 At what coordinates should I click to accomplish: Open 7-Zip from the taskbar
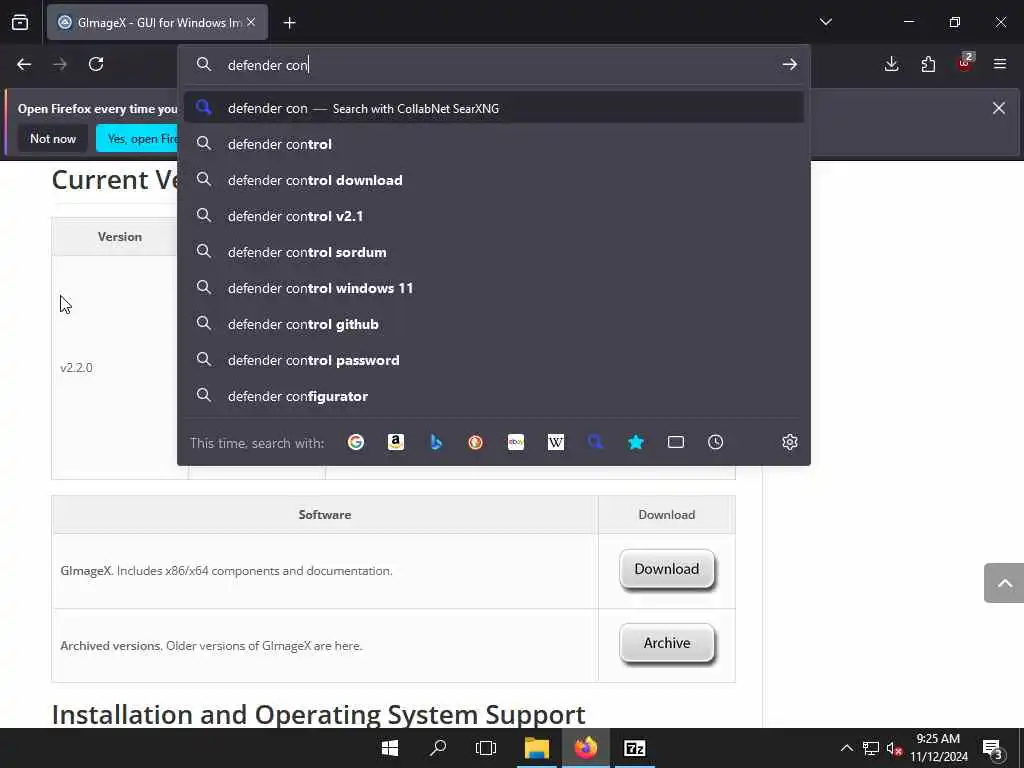(635, 748)
